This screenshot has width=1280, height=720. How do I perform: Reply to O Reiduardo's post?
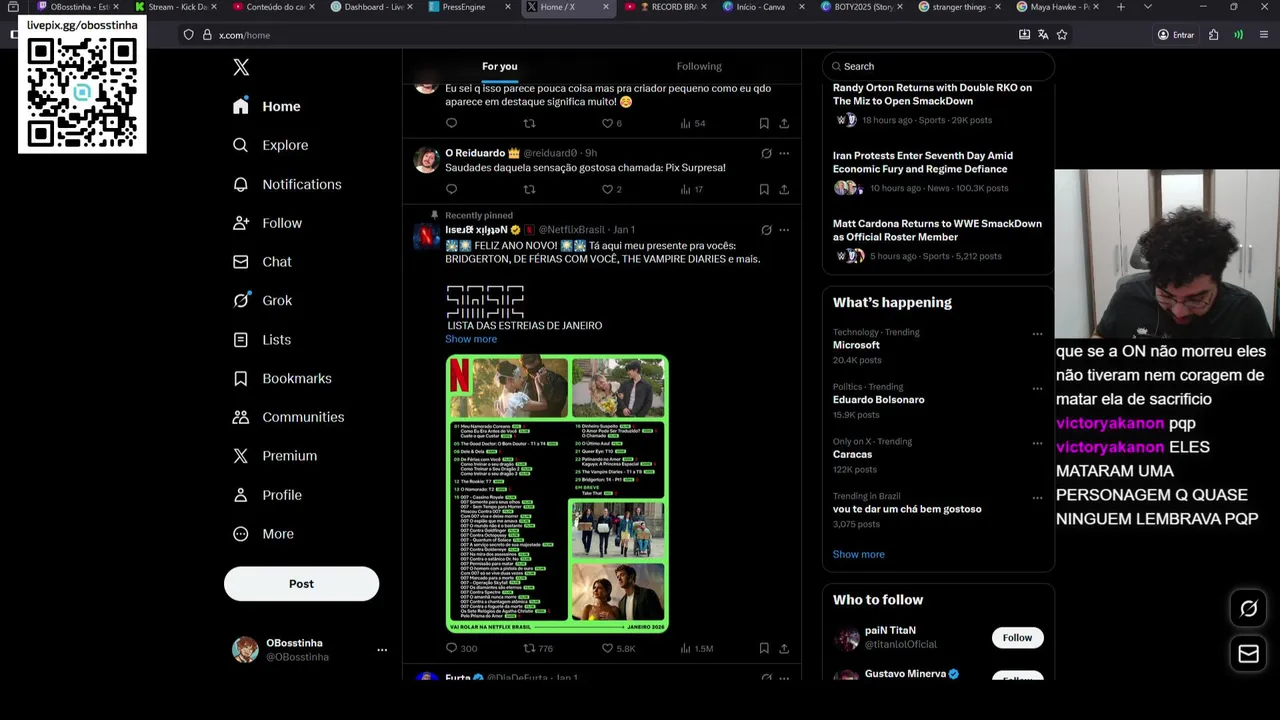(451, 189)
